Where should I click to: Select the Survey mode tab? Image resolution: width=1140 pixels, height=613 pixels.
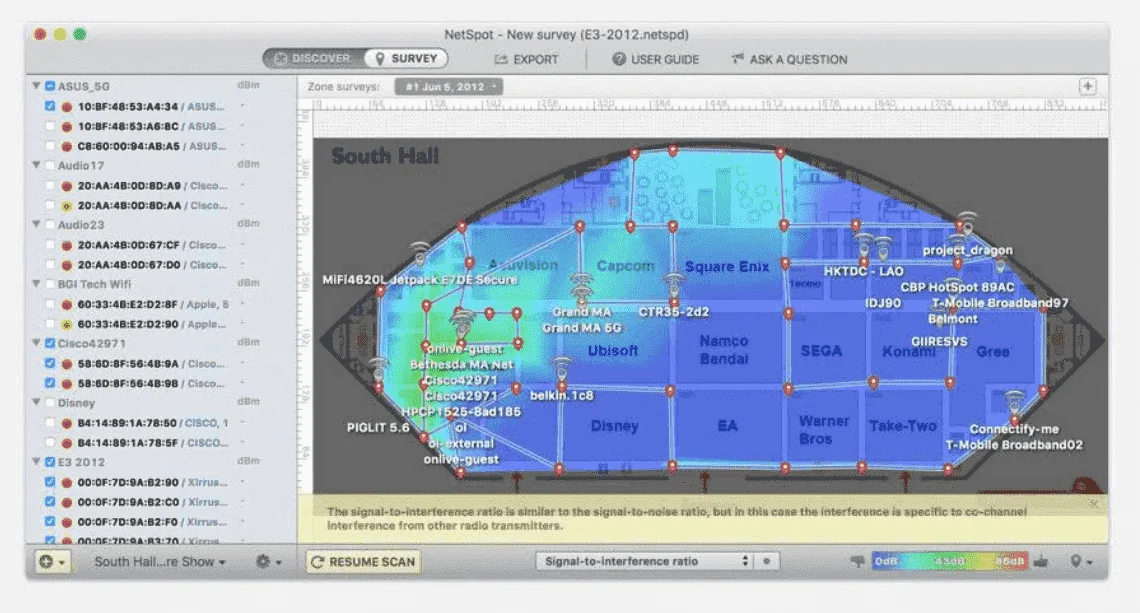(x=406, y=58)
